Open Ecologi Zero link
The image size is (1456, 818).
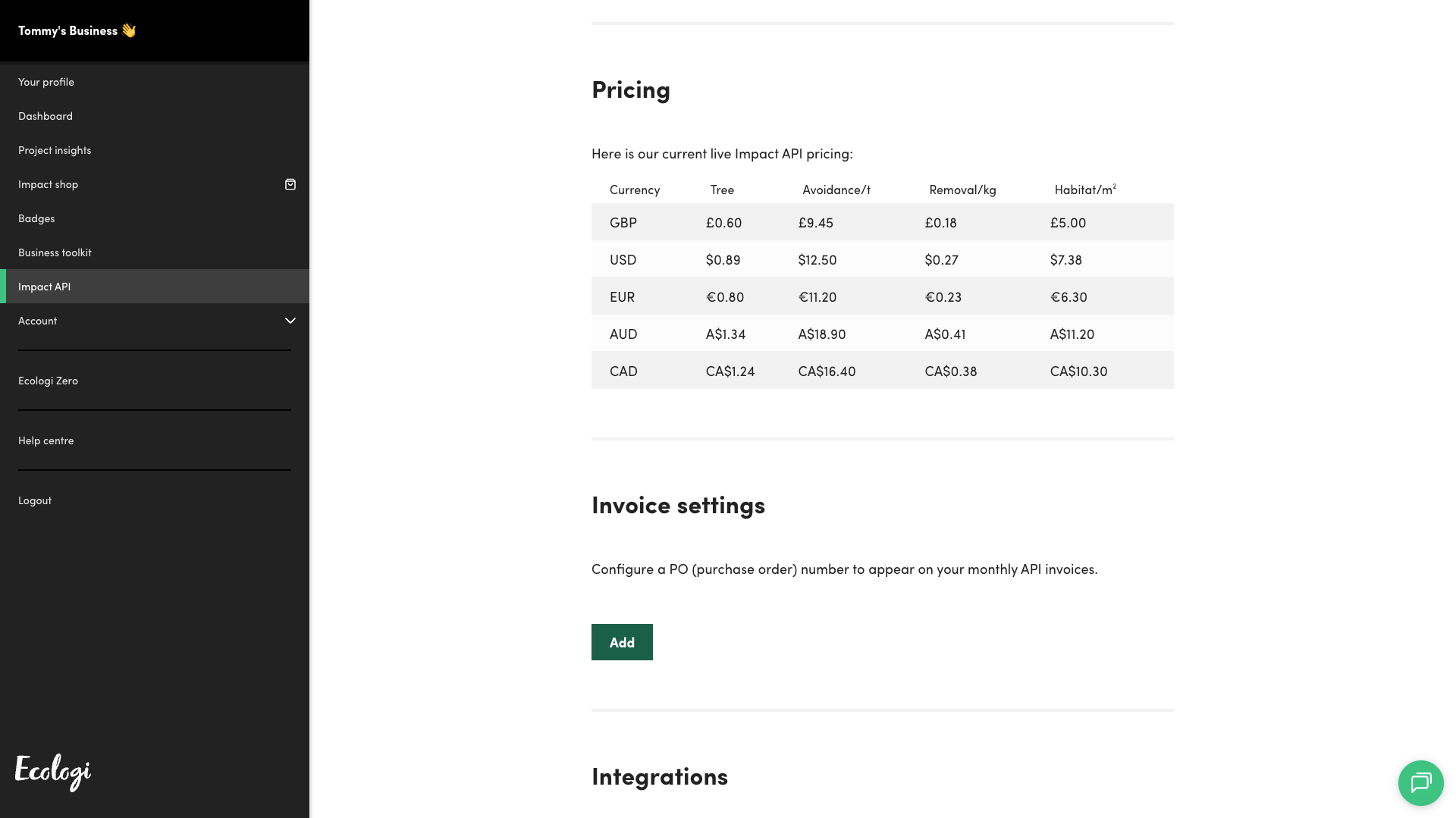pyautogui.click(x=49, y=381)
